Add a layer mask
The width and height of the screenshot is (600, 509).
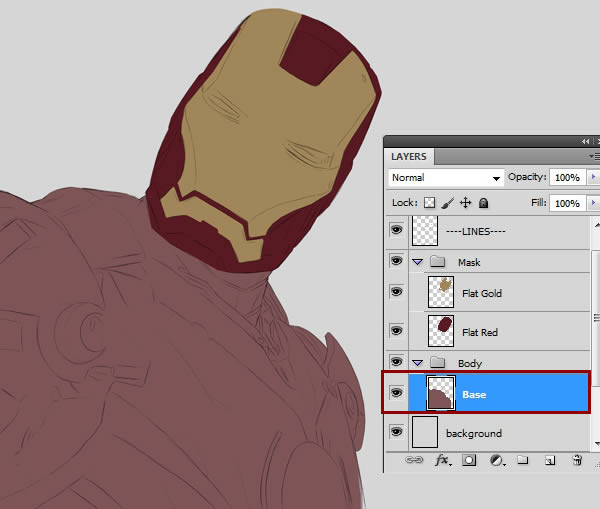click(x=469, y=460)
